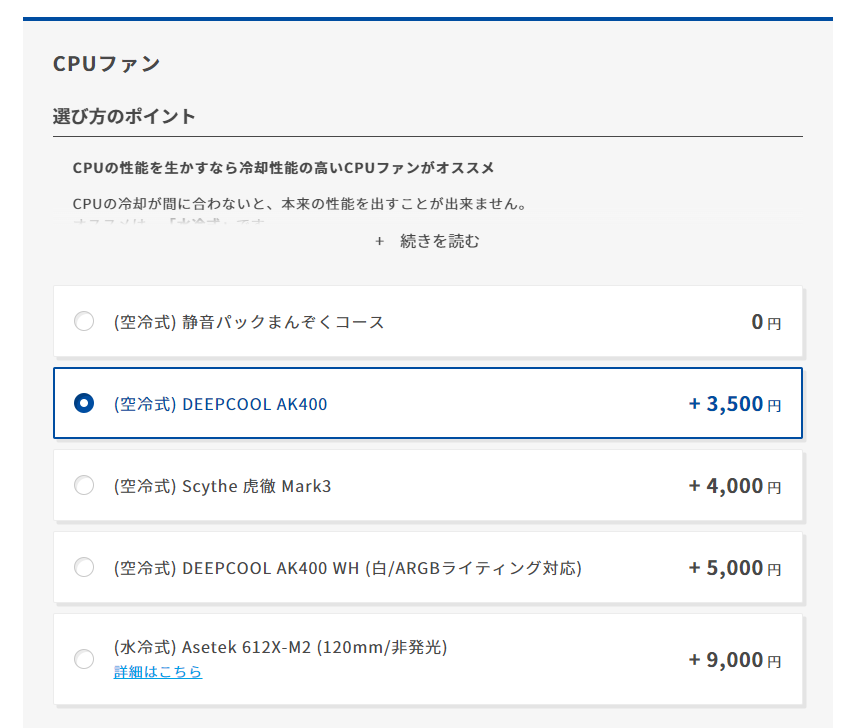Click the + 5,000円 price text
The height and width of the screenshot is (728, 848).
(x=734, y=568)
